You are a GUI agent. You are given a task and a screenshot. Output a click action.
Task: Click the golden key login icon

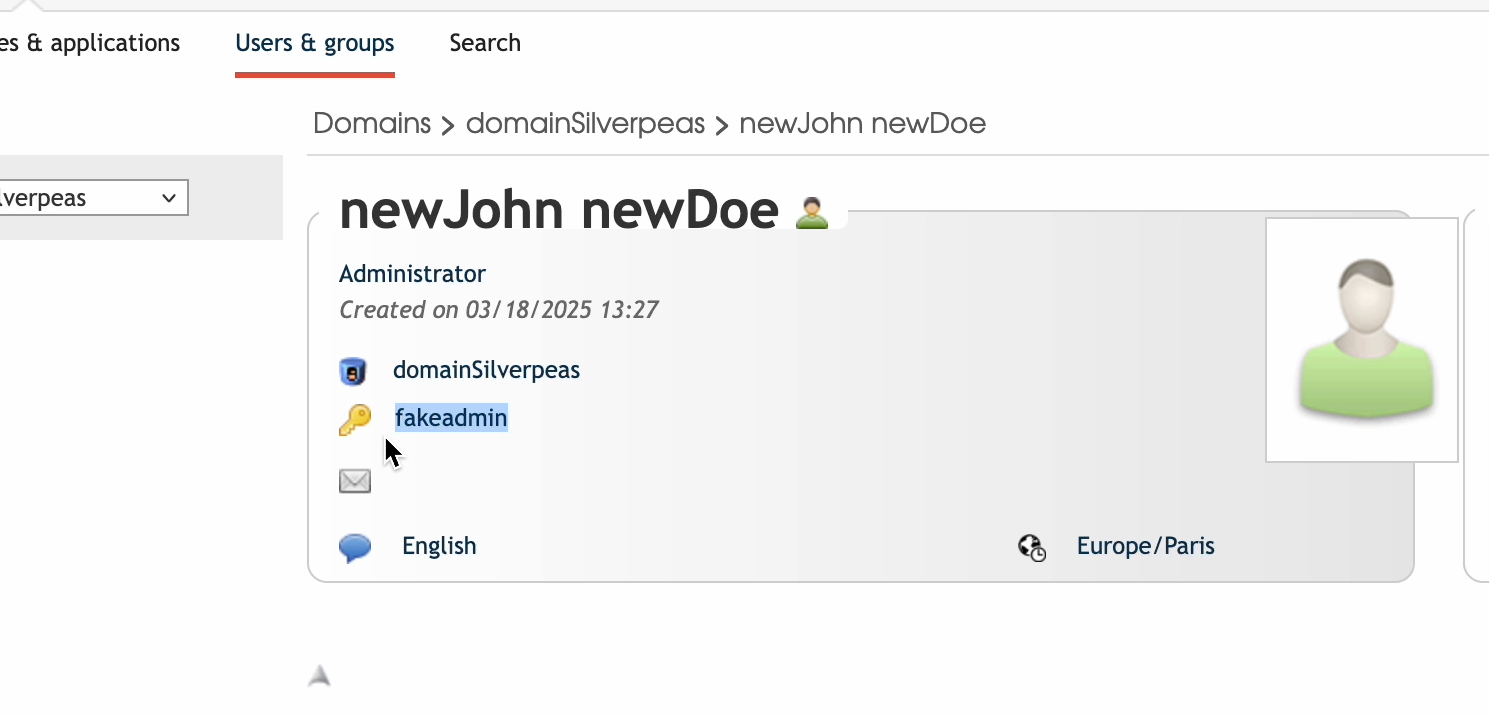click(355, 420)
